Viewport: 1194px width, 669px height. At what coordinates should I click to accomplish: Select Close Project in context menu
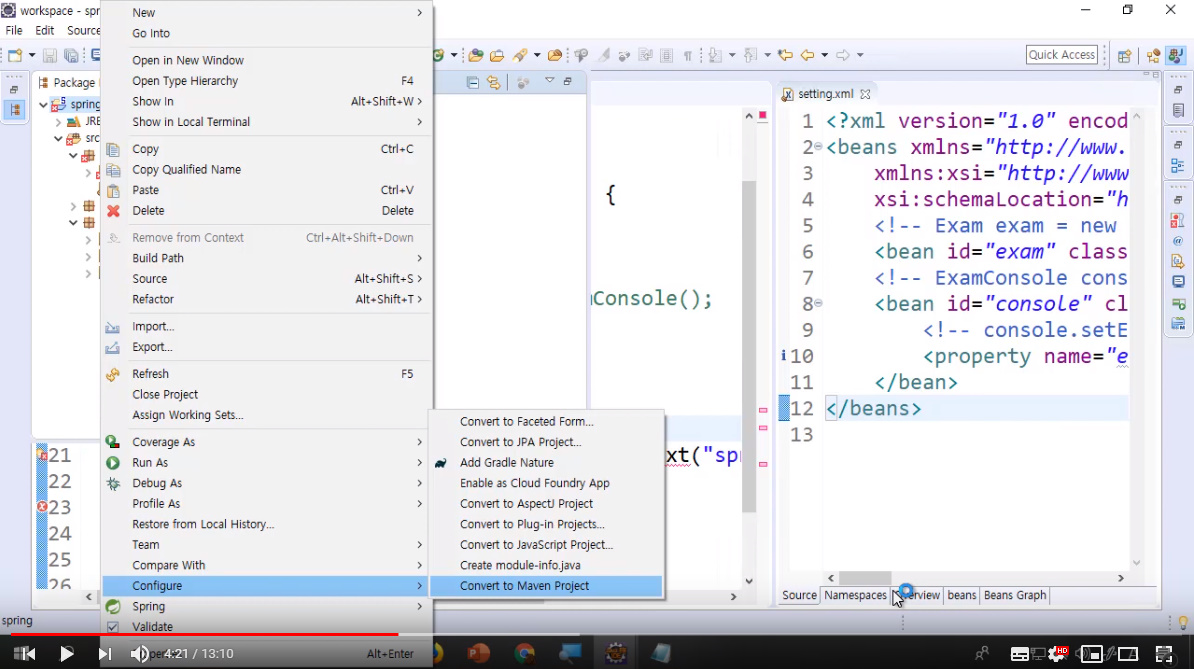click(x=267, y=394)
